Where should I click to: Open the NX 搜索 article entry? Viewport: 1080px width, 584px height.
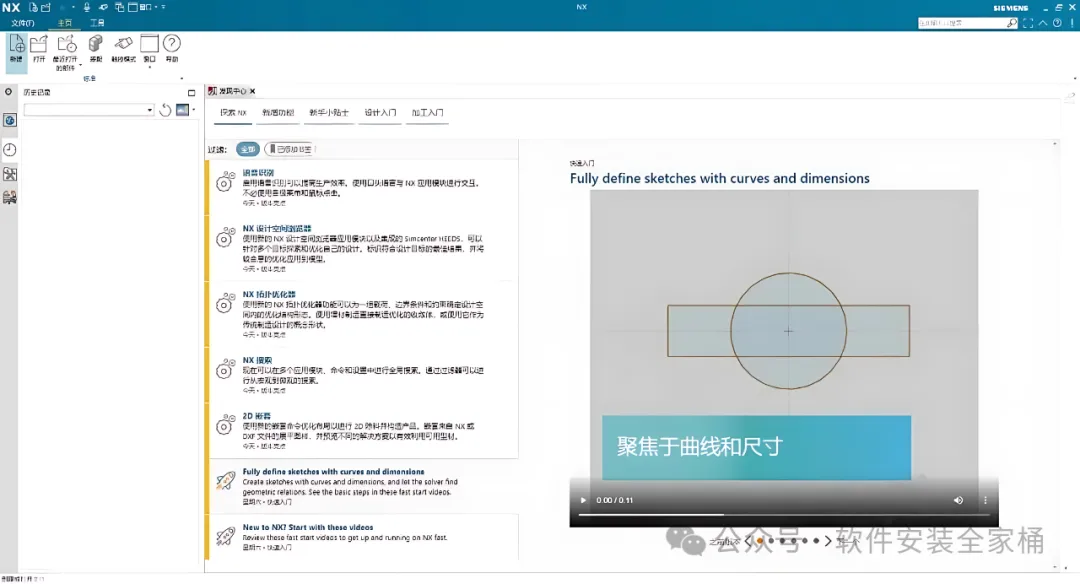pyautogui.click(x=363, y=375)
